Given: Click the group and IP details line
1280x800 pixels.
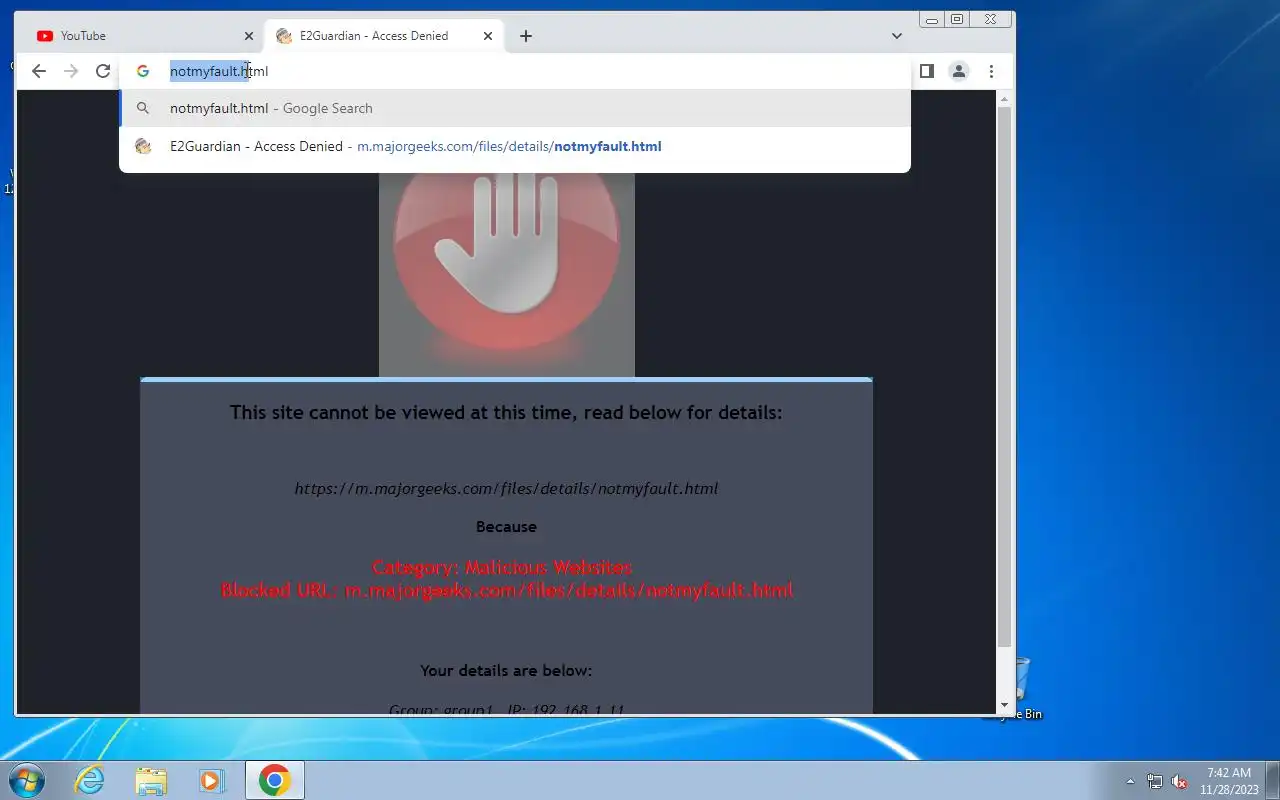Looking at the screenshot, I should pyautogui.click(x=506, y=710).
